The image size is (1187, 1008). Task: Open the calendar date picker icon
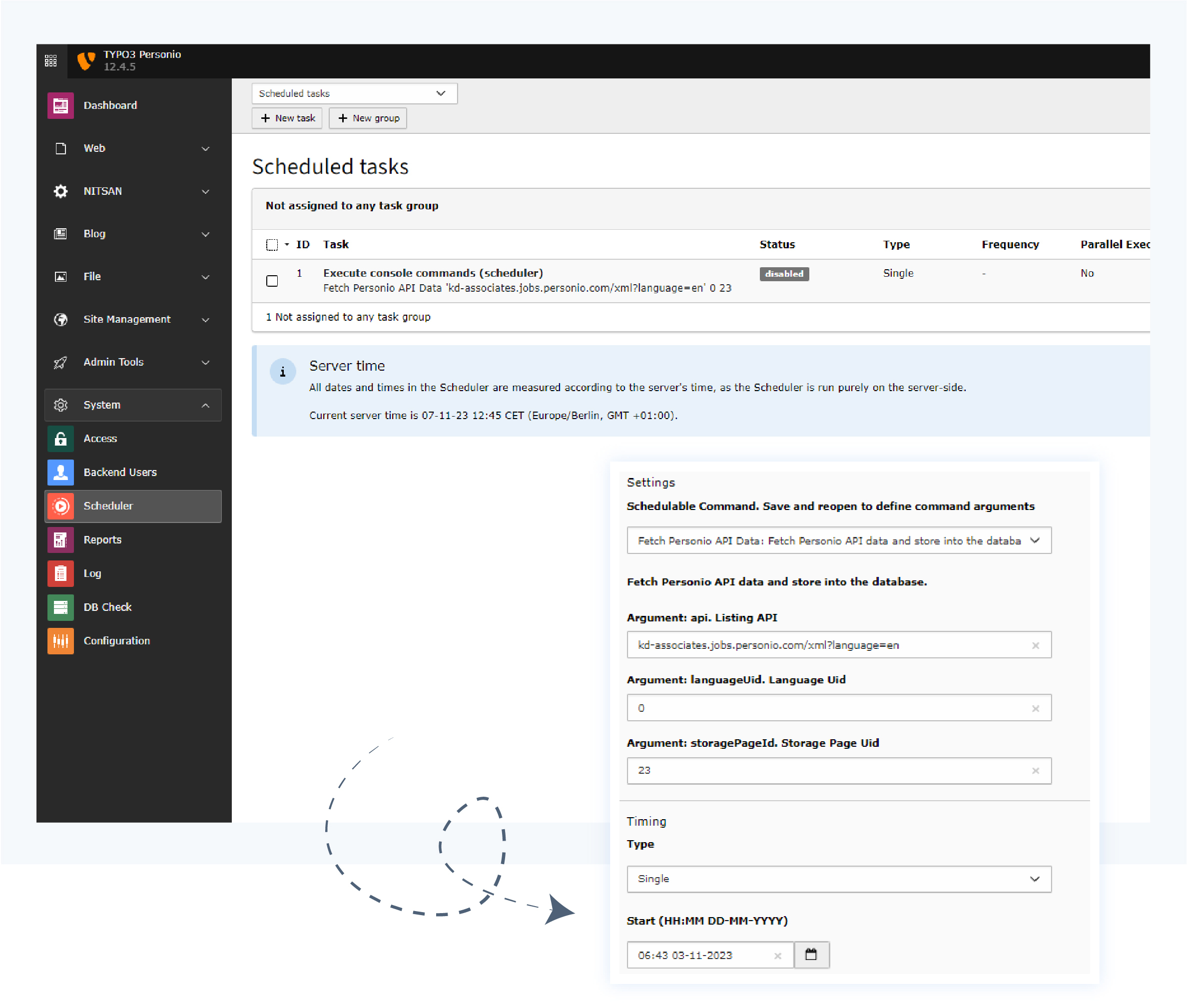click(810, 955)
